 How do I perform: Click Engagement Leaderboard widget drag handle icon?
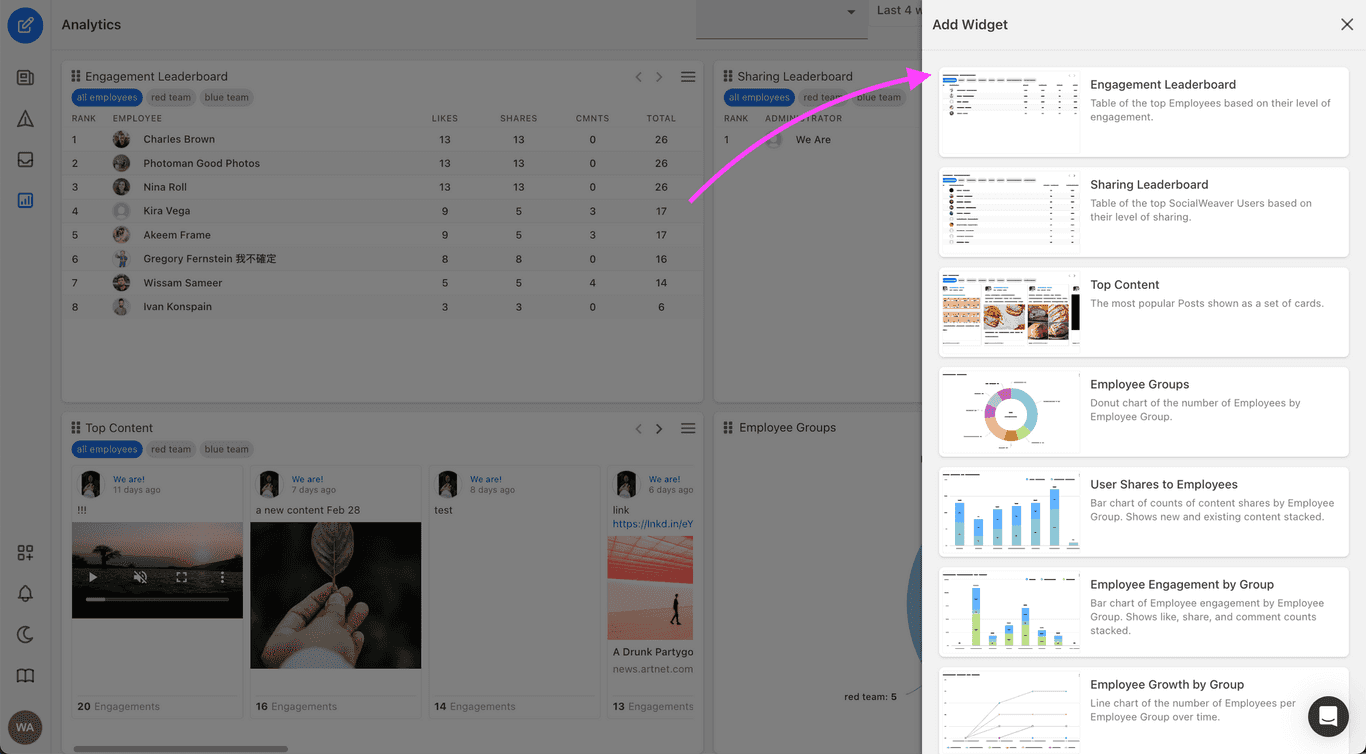click(76, 76)
